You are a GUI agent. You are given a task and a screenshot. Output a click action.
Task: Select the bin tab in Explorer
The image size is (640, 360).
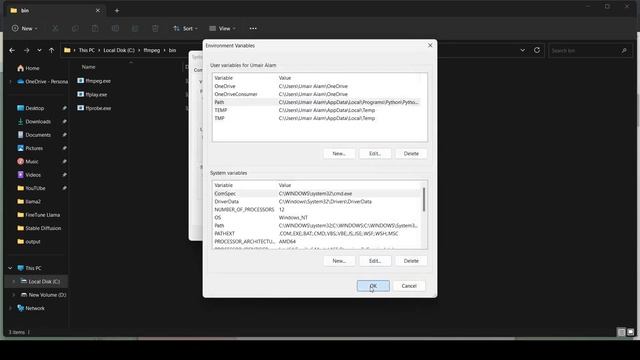point(55,11)
